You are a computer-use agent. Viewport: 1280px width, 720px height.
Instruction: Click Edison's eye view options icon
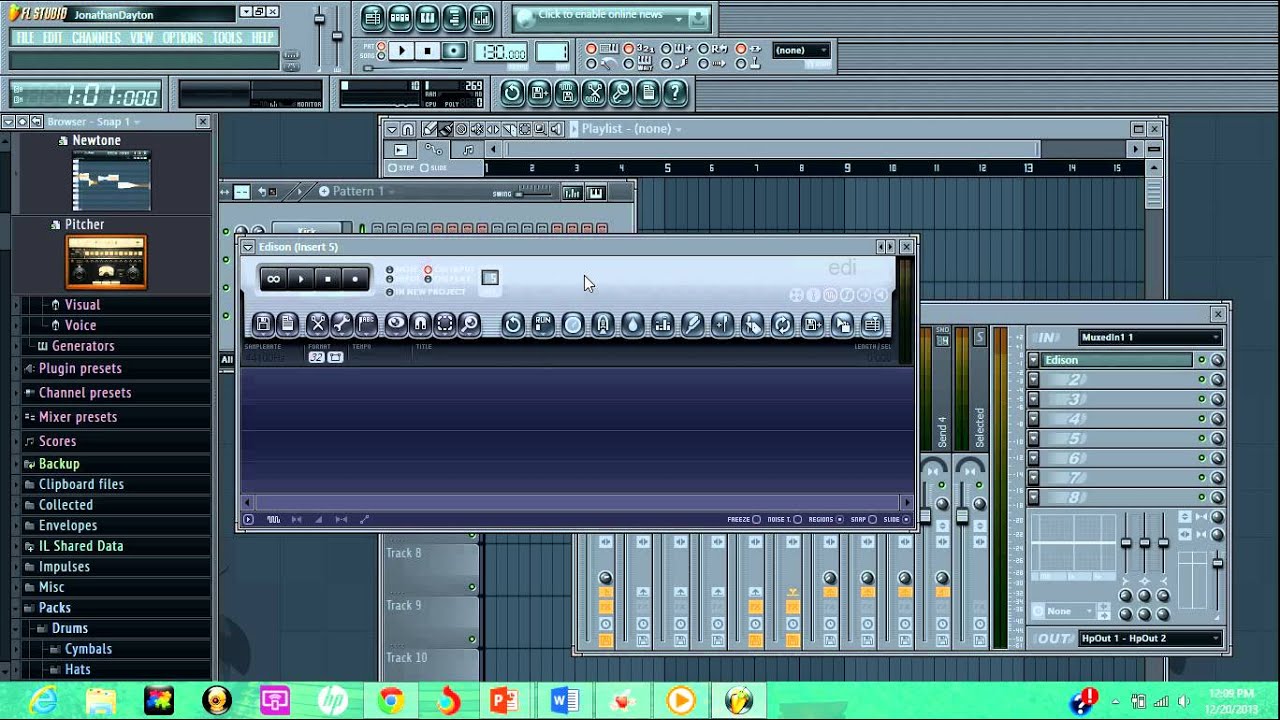[396, 323]
